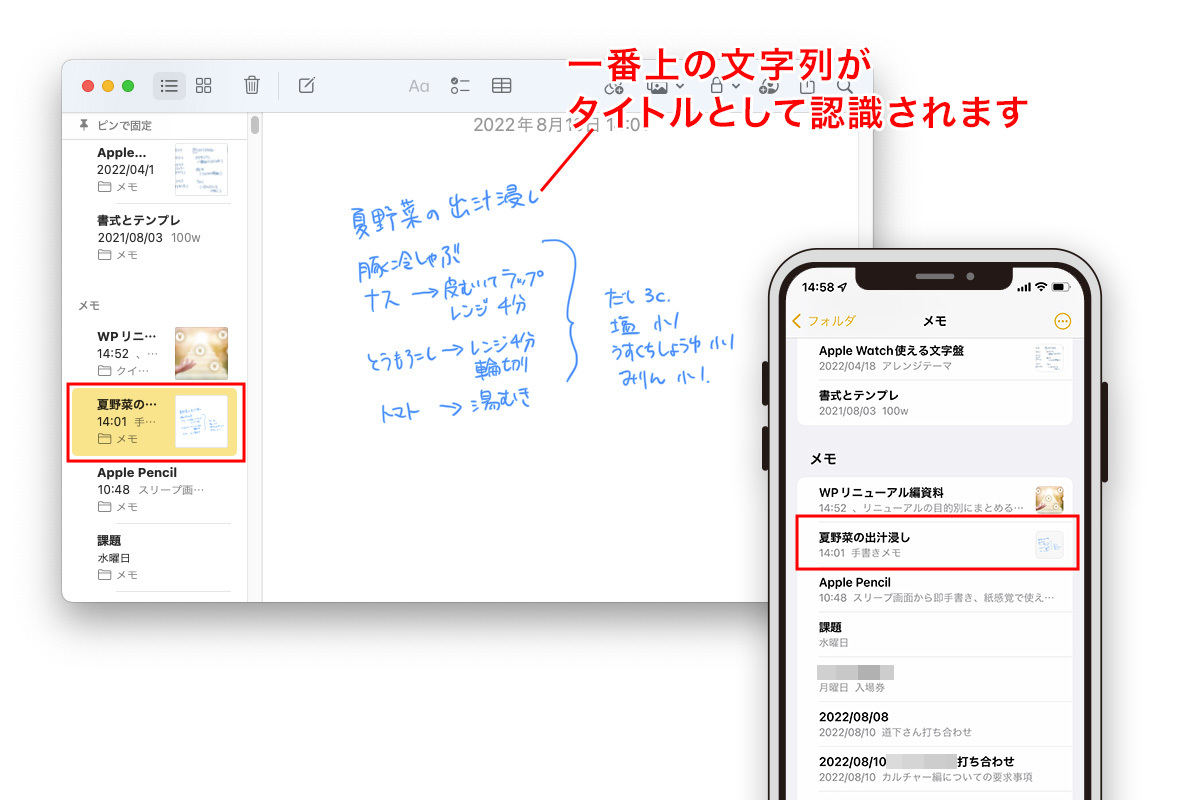Tap the WPリニューアル編資料 thumbnail on iPhone

pyautogui.click(x=1049, y=500)
